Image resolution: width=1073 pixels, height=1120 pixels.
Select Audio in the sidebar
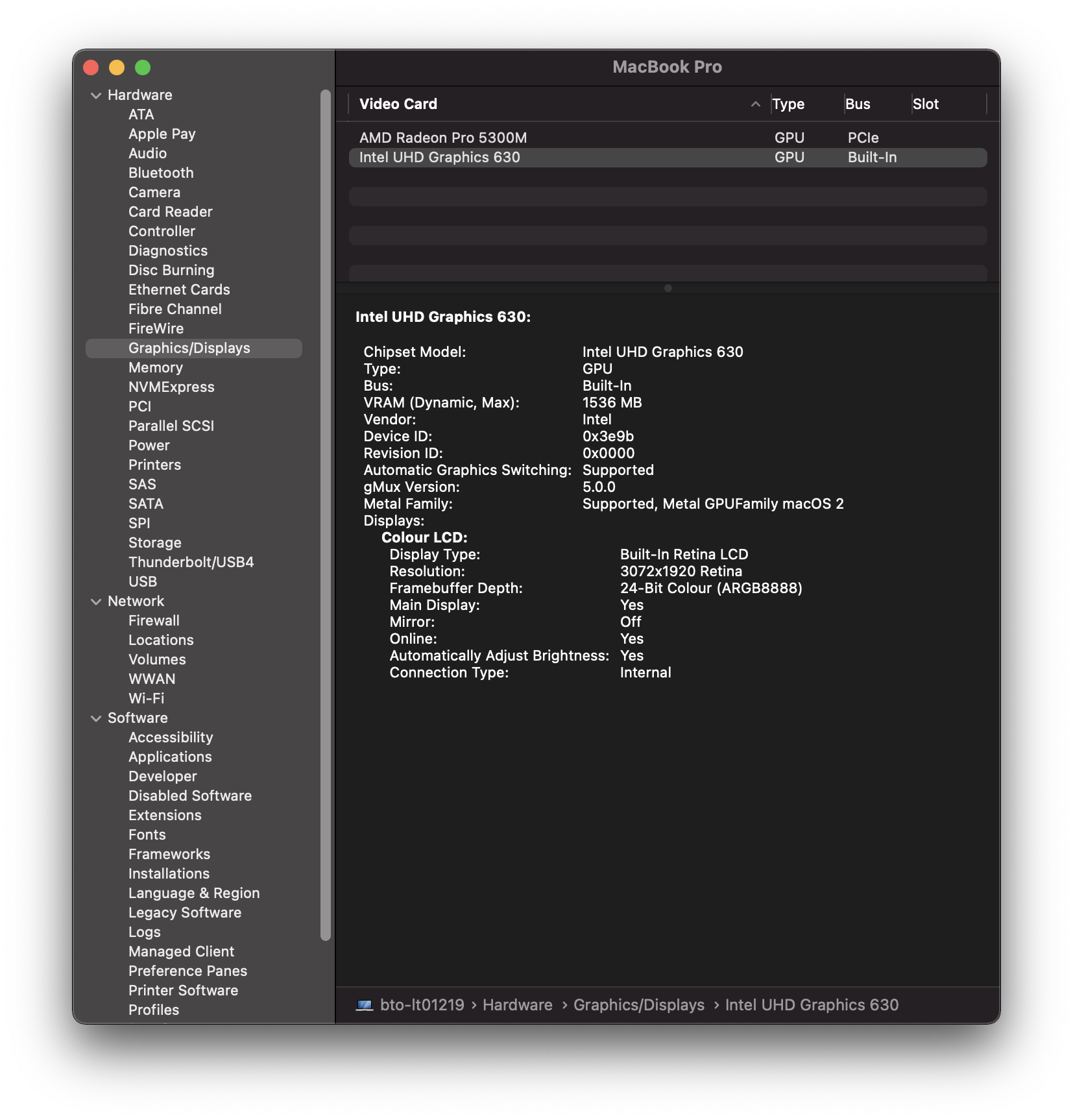click(x=147, y=154)
